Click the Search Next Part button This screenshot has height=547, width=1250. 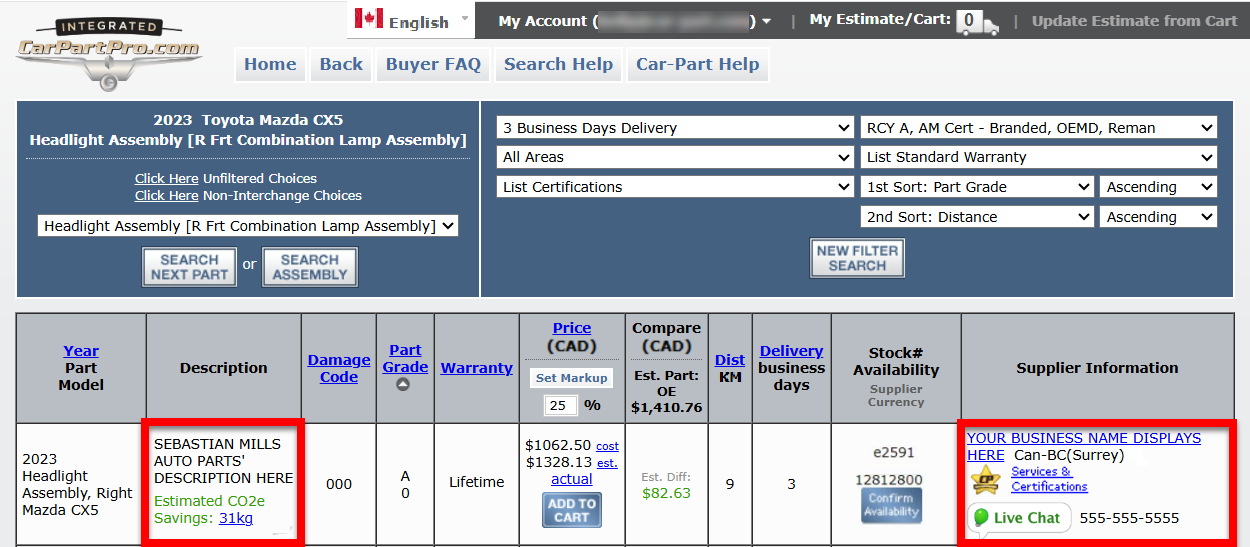tap(190, 267)
